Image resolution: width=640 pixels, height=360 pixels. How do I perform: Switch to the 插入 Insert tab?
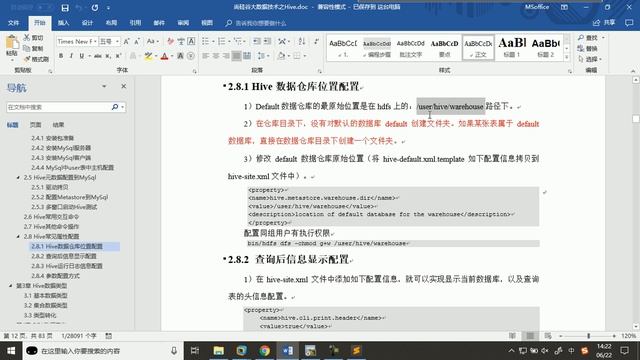pos(63,23)
